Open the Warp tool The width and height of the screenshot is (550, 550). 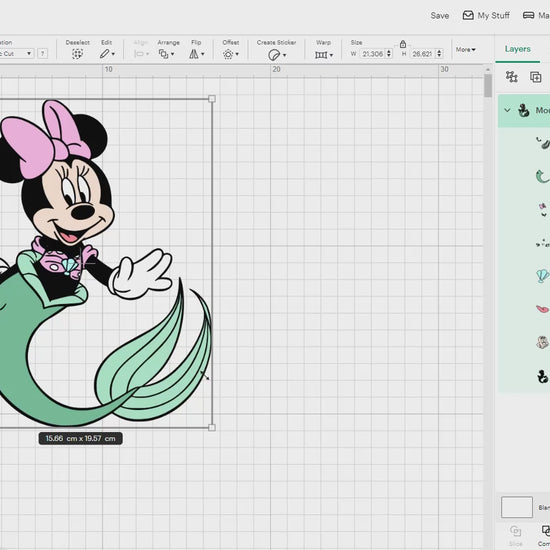point(321,55)
